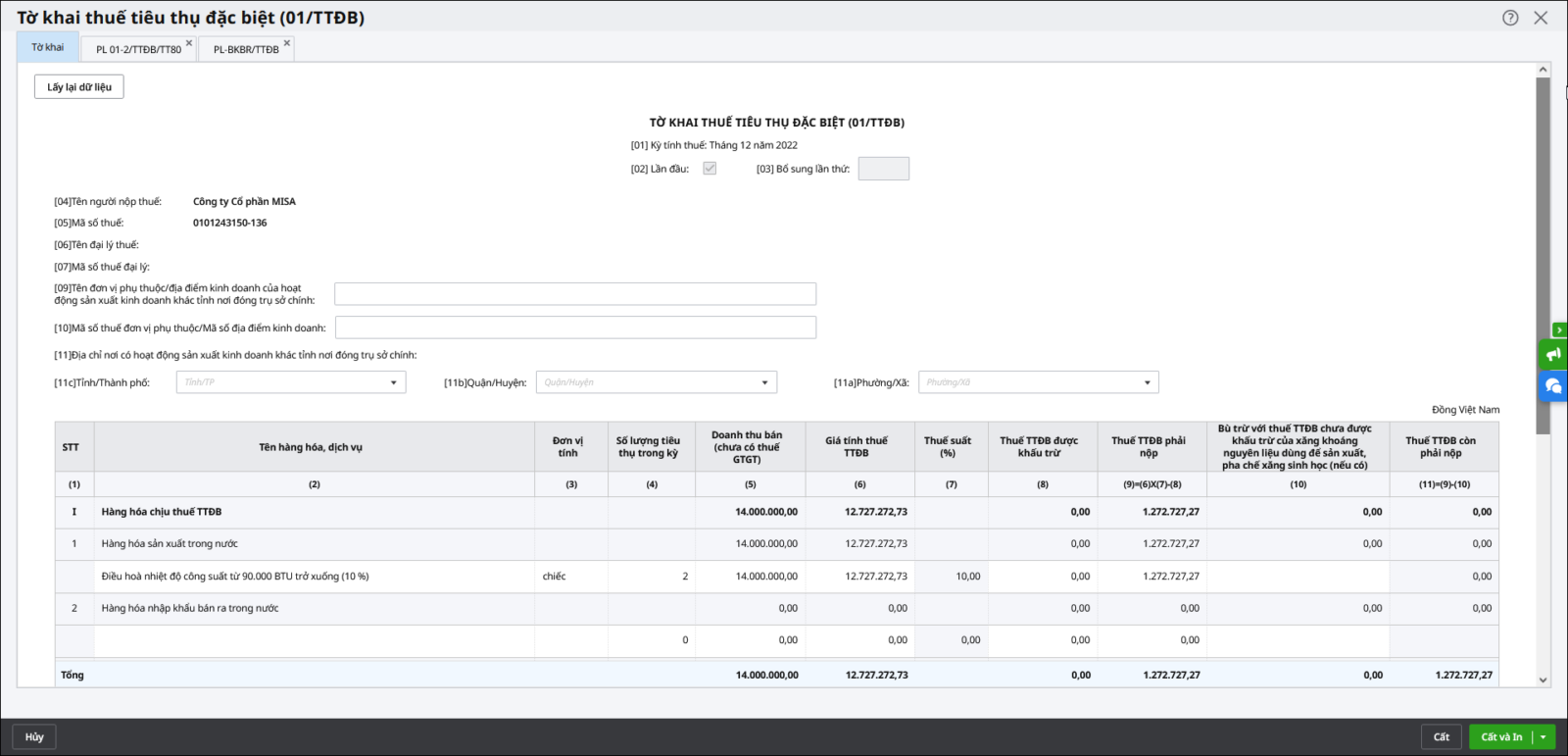Switch to the Tờ khai tab
Viewport: 1568px width, 756px height.
point(47,47)
